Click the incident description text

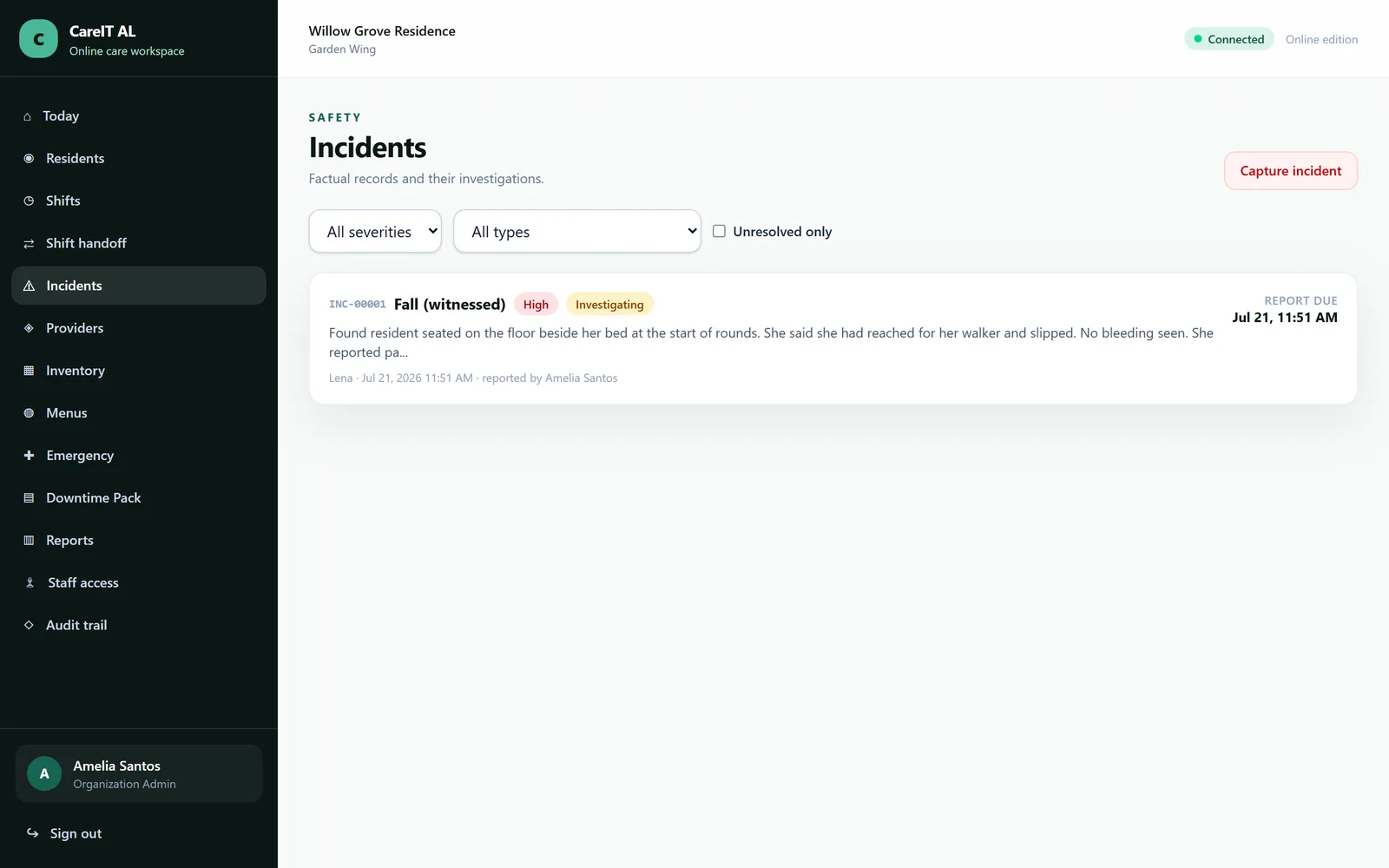pos(771,342)
